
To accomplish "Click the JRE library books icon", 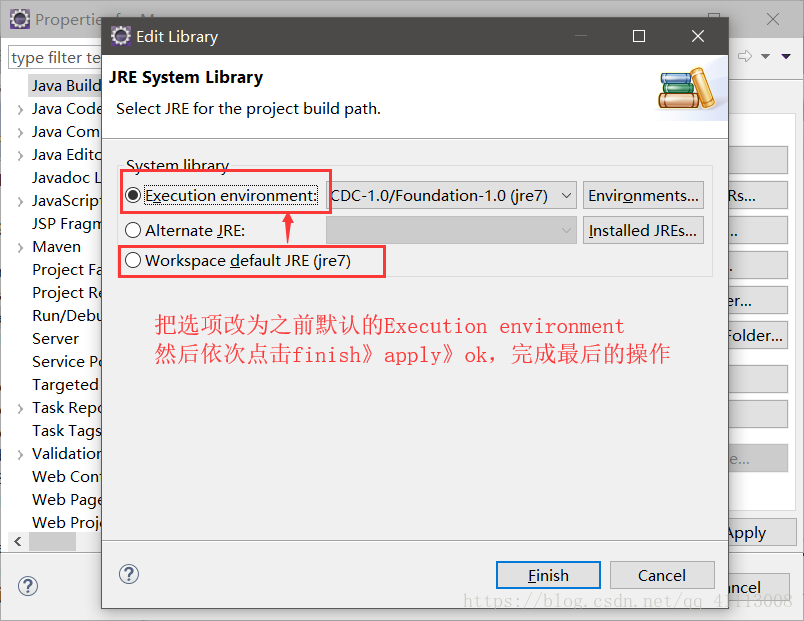I will (x=687, y=88).
